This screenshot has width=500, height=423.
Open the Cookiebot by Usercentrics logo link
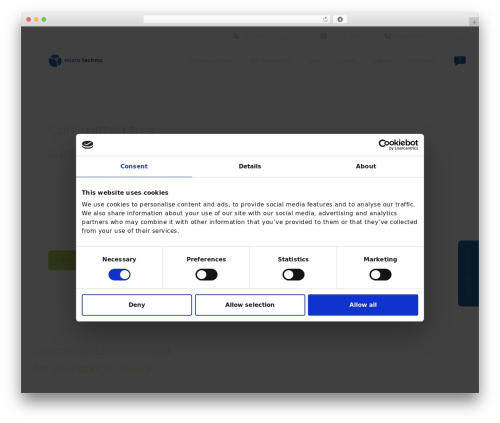pyautogui.click(x=398, y=145)
